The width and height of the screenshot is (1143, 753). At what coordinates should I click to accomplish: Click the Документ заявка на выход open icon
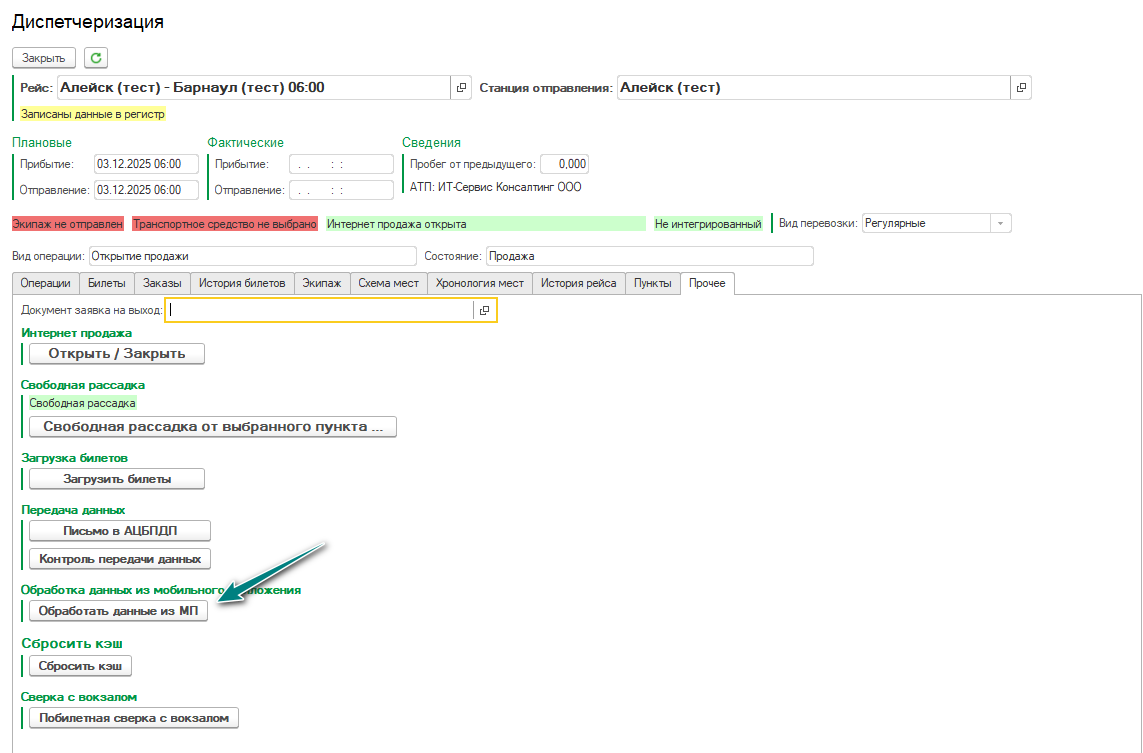[x=484, y=310]
